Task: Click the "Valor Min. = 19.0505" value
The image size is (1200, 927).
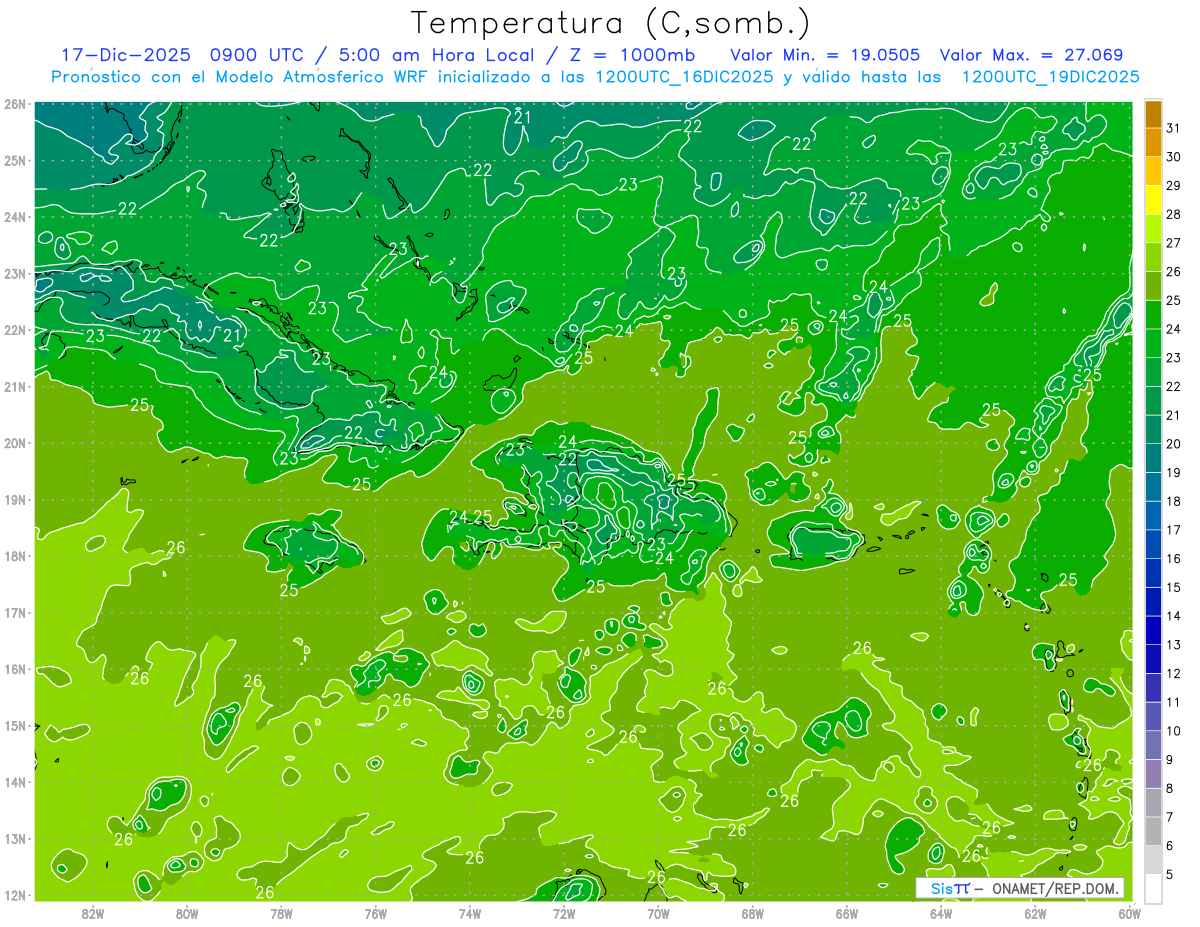Action: 824,55
